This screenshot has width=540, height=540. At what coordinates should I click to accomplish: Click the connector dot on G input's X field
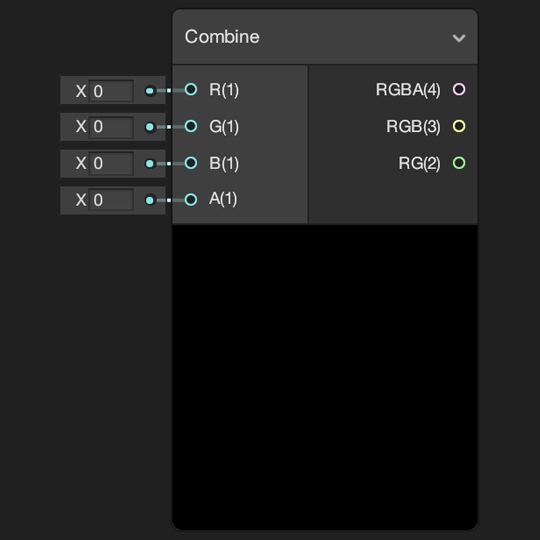click(x=150, y=127)
